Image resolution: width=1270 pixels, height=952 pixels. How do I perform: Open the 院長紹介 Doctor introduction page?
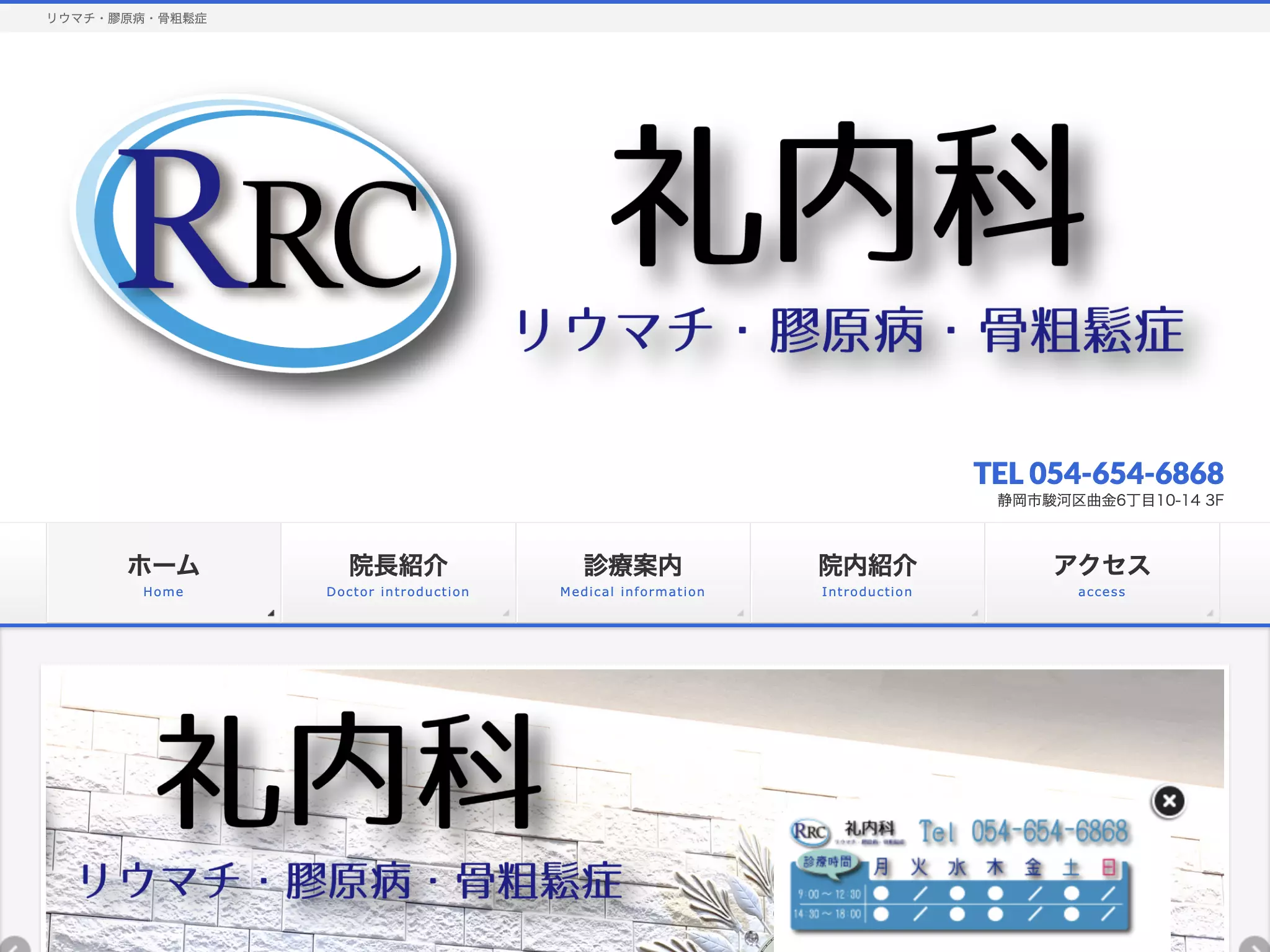tap(398, 573)
